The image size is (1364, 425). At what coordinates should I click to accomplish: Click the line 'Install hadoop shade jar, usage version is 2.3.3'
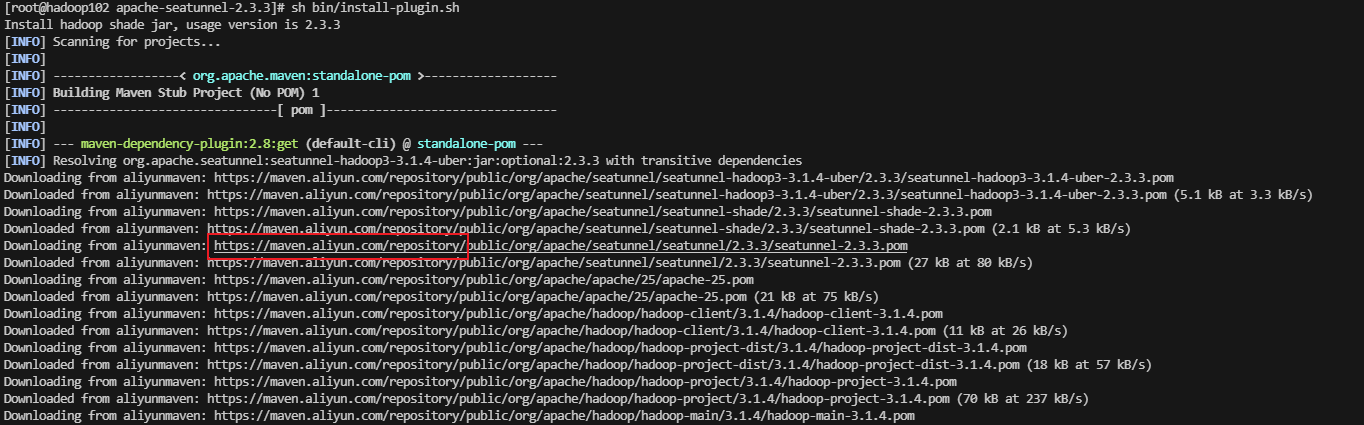[172, 24]
